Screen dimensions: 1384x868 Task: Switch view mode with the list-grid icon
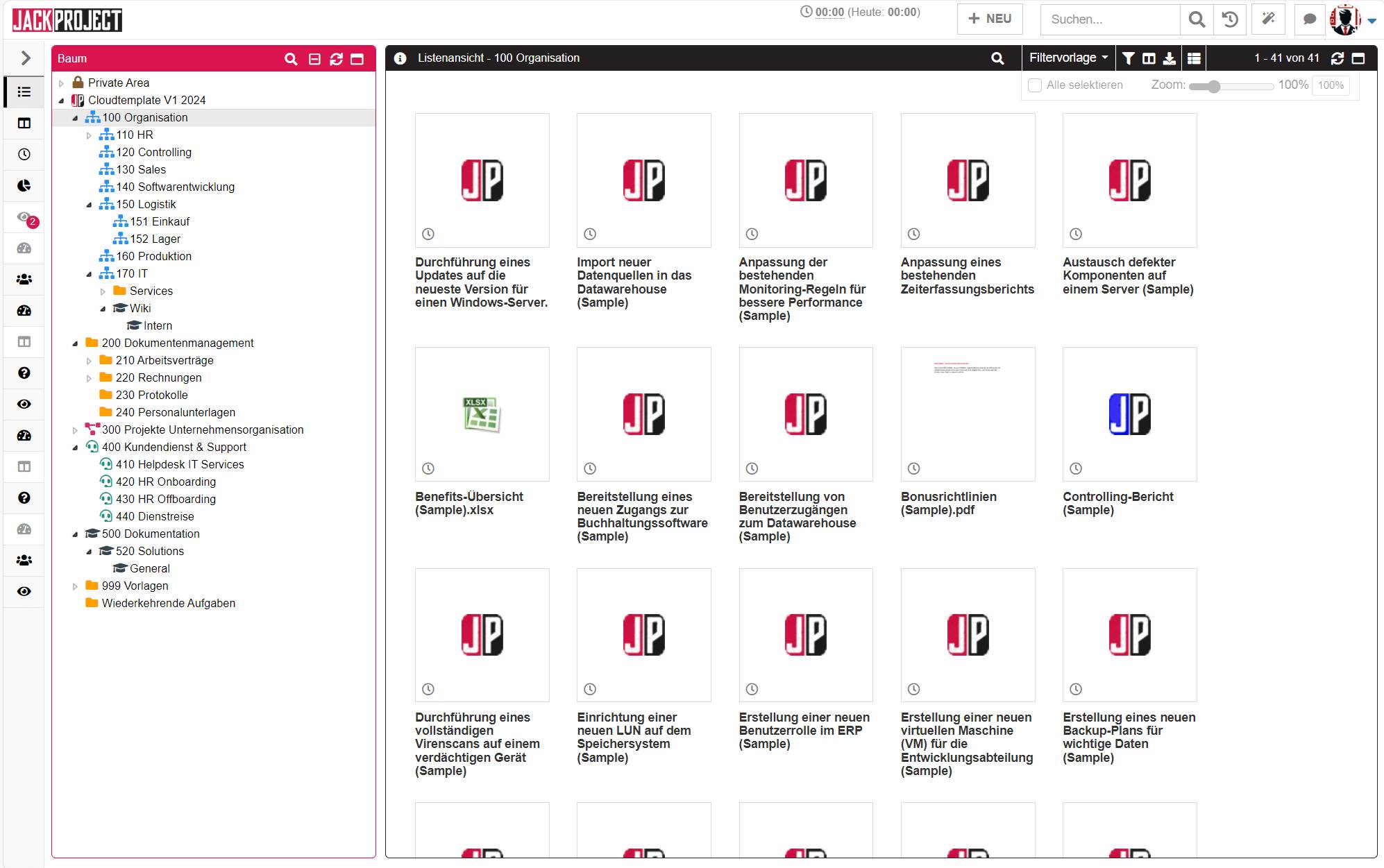click(1194, 58)
